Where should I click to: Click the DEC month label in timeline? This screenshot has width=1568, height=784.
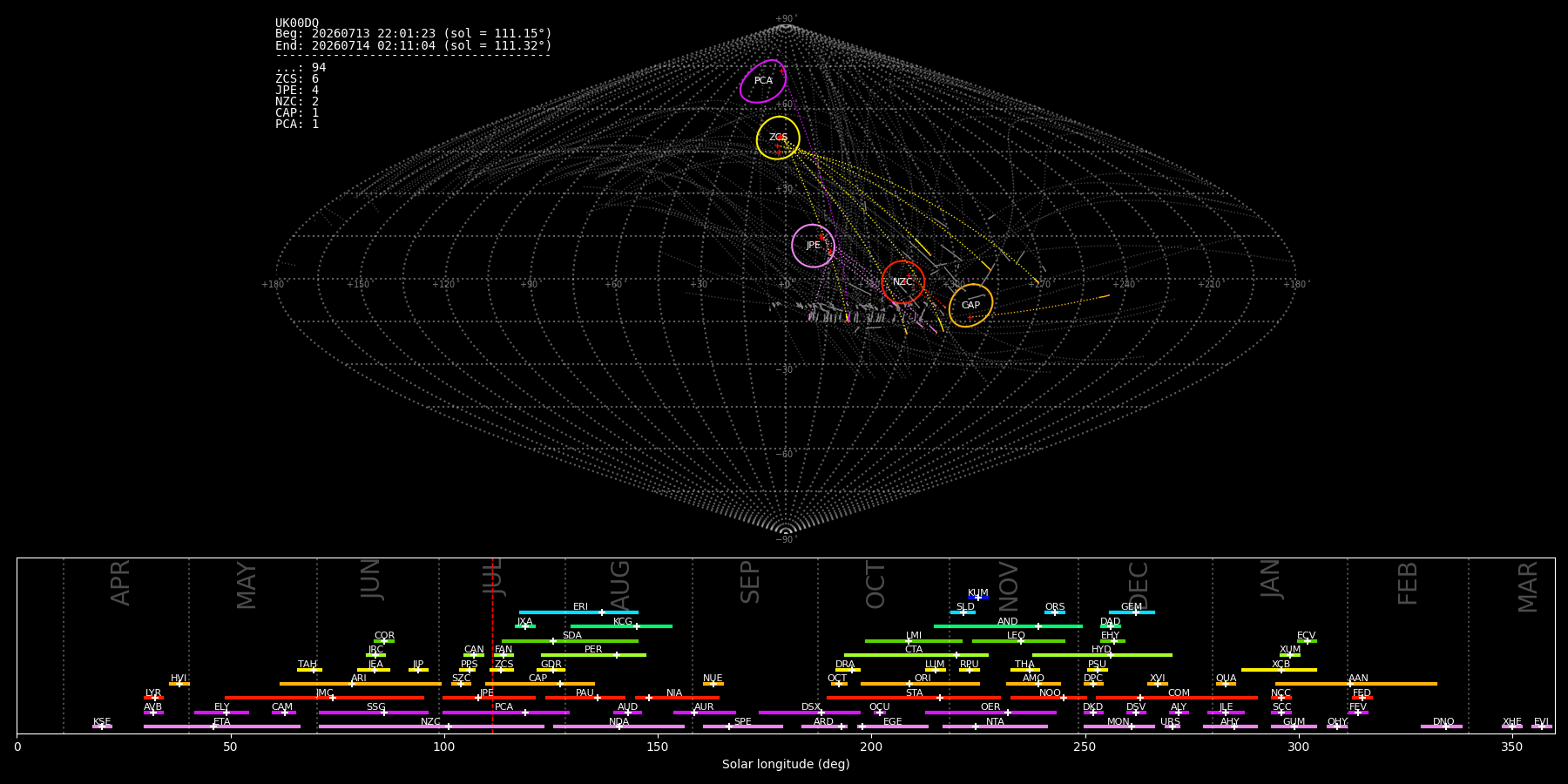pyautogui.click(x=1139, y=585)
